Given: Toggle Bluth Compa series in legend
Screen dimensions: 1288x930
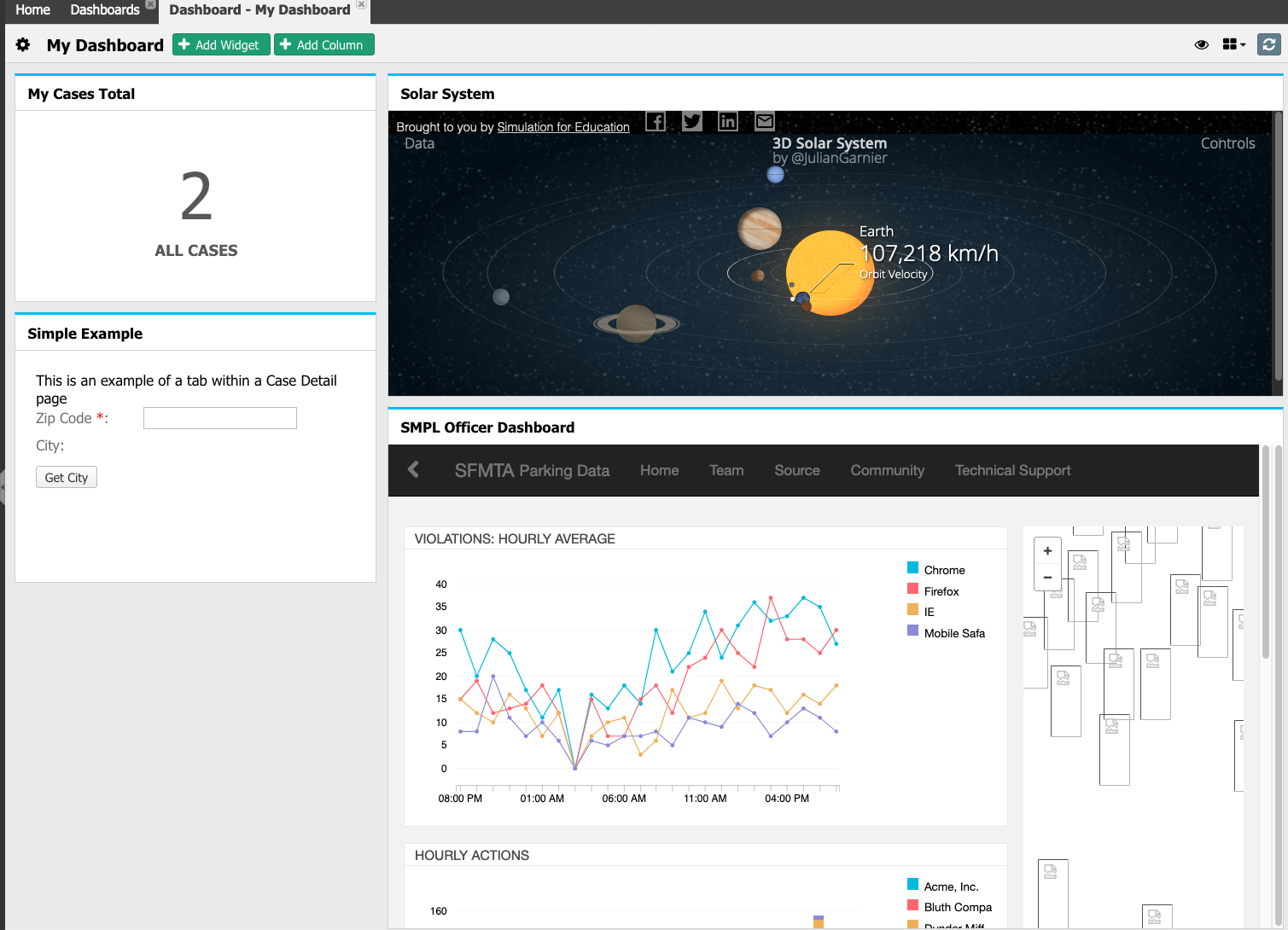Looking at the screenshot, I should [x=950, y=907].
